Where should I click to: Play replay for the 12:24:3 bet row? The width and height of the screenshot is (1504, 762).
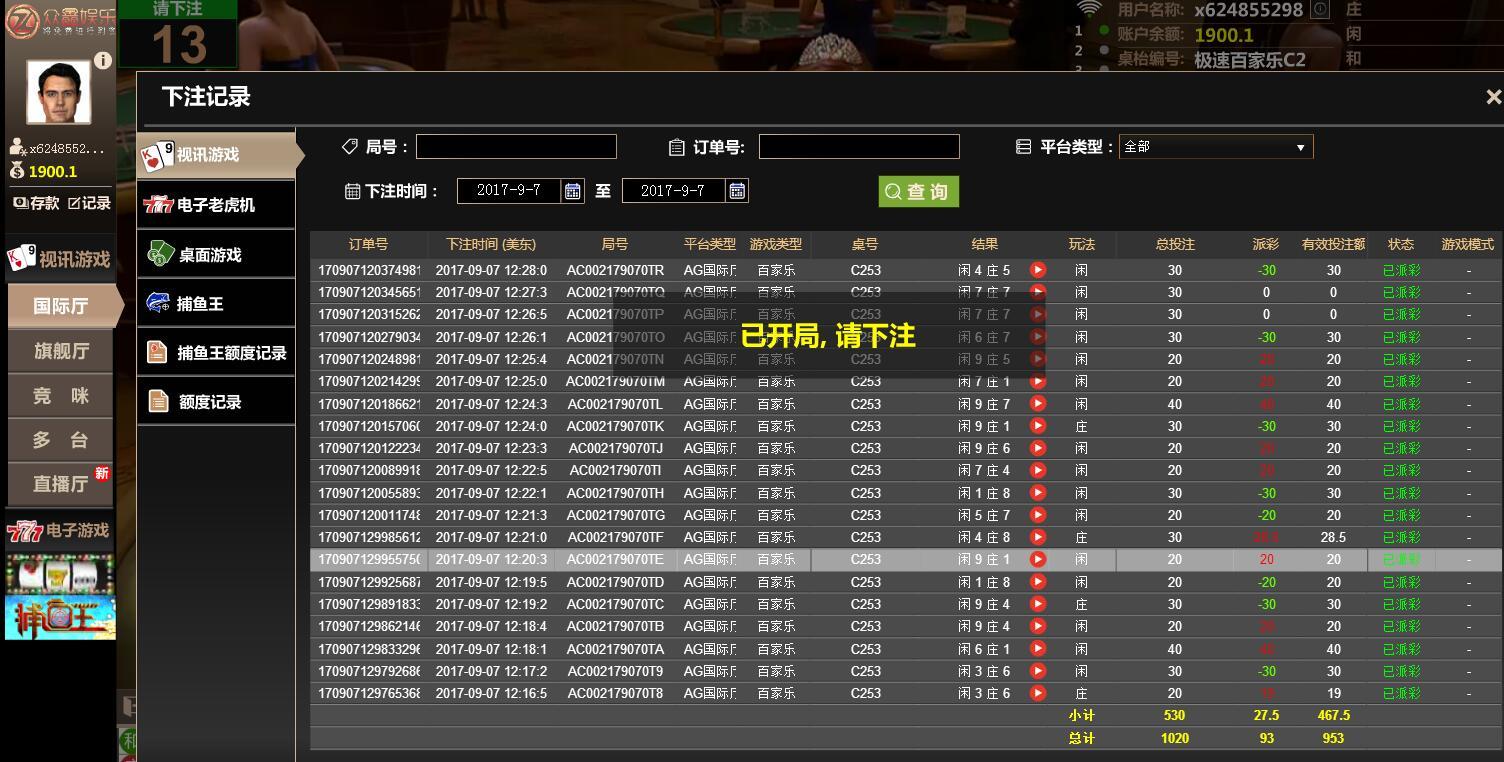pos(1038,404)
